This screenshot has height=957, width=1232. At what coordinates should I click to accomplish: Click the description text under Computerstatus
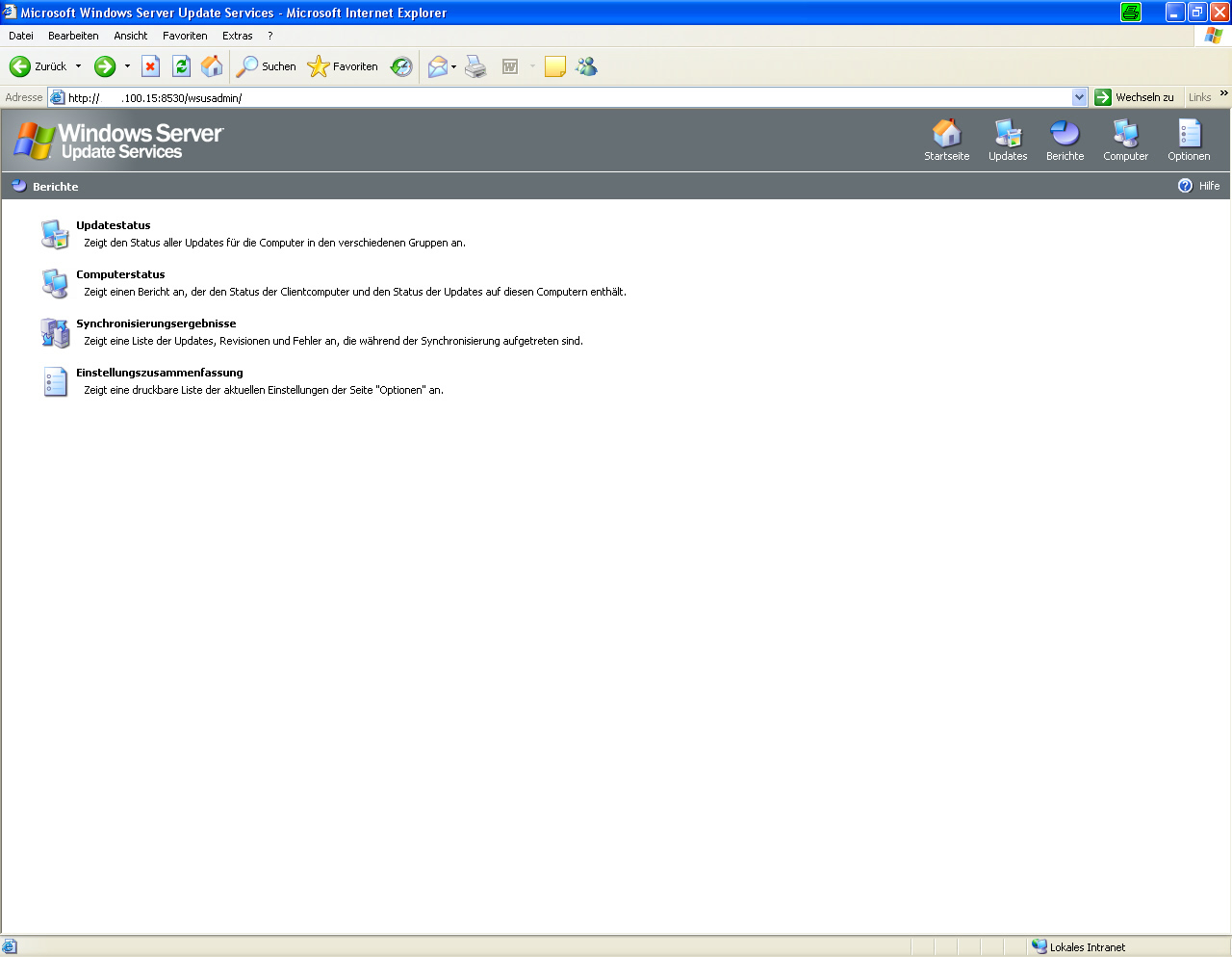tap(355, 292)
